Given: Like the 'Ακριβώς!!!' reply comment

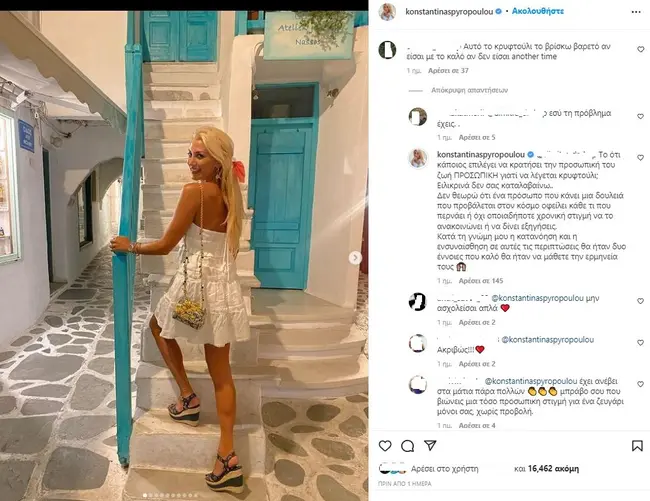Looking at the screenshot, I should (640, 343).
